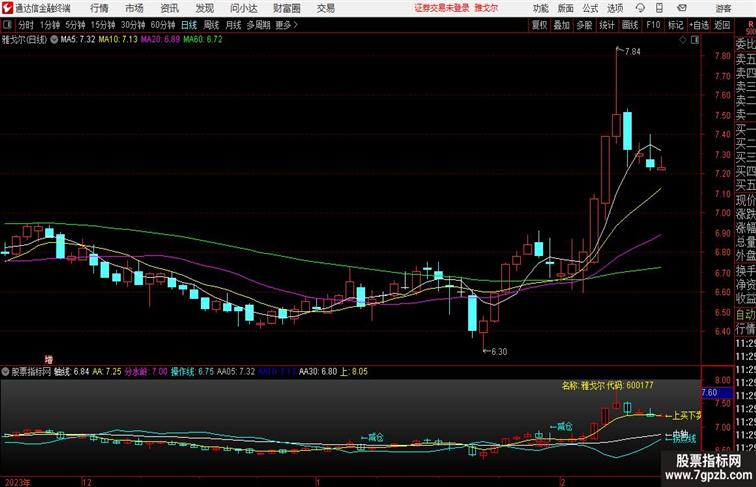756x487 pixels.
Task: Click the 7.84 high price marker
Action: (633, 52)
